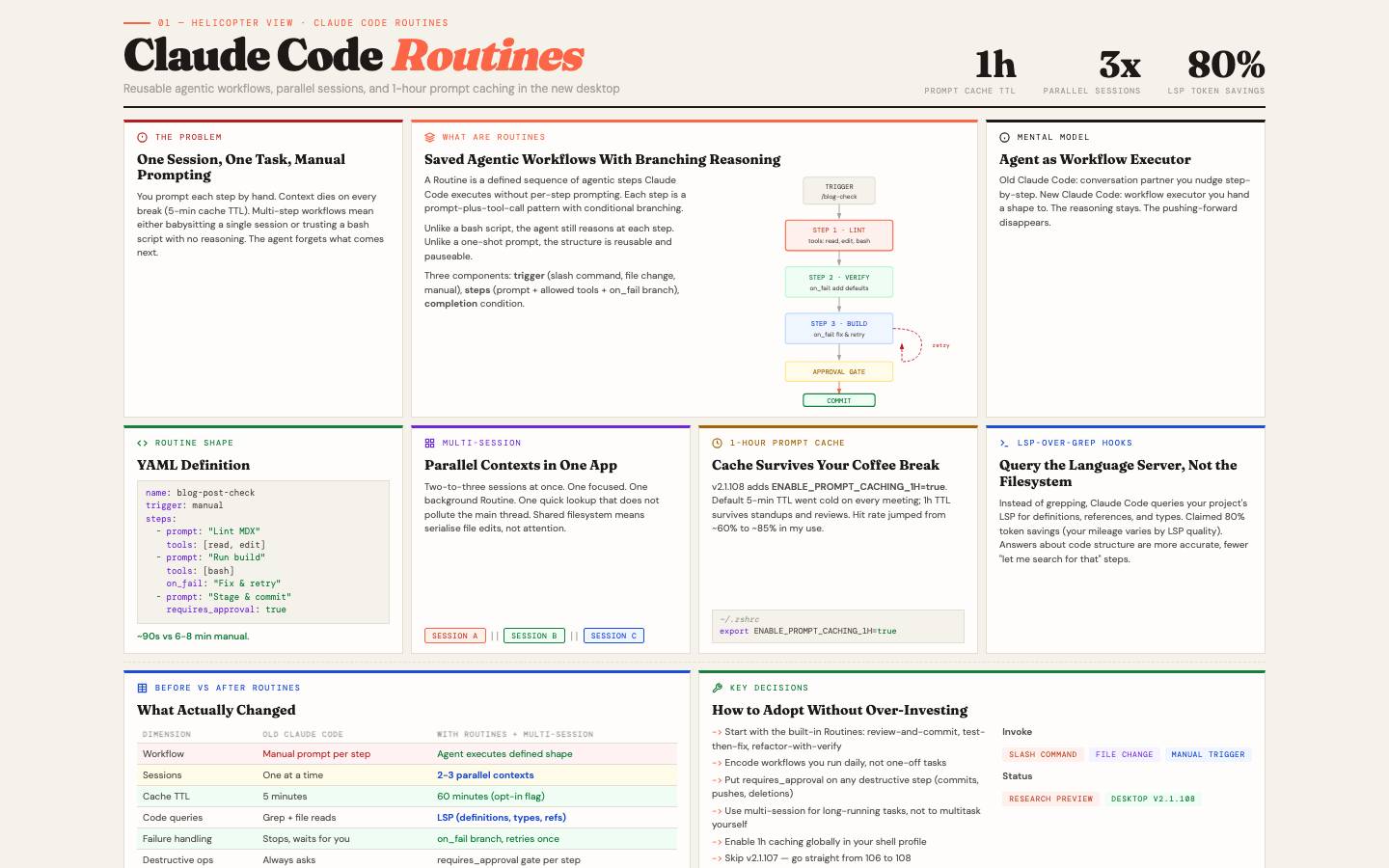This screenshot has width=1389, height=868.
Task: Click the WITH ROUTINES + MULTI-SESSION column header
Action: click(x=515, y=734)
